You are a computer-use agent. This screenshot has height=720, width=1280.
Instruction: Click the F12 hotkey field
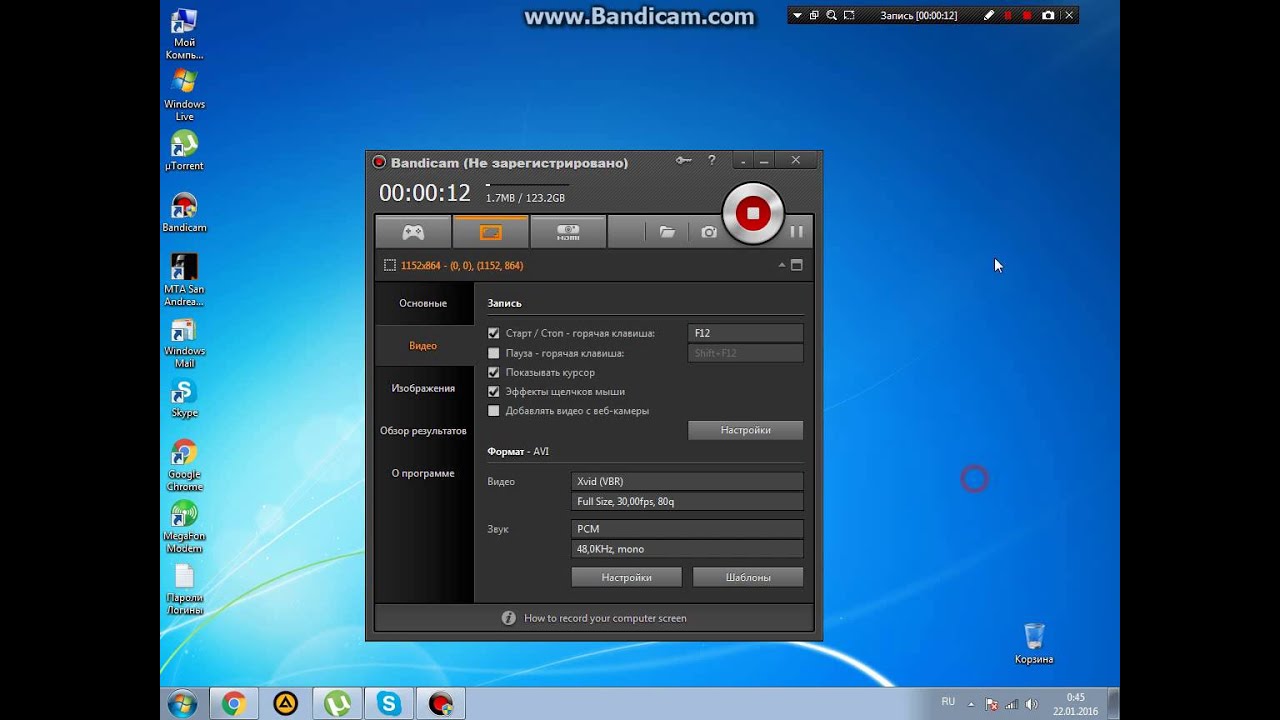tap(745, 333)
